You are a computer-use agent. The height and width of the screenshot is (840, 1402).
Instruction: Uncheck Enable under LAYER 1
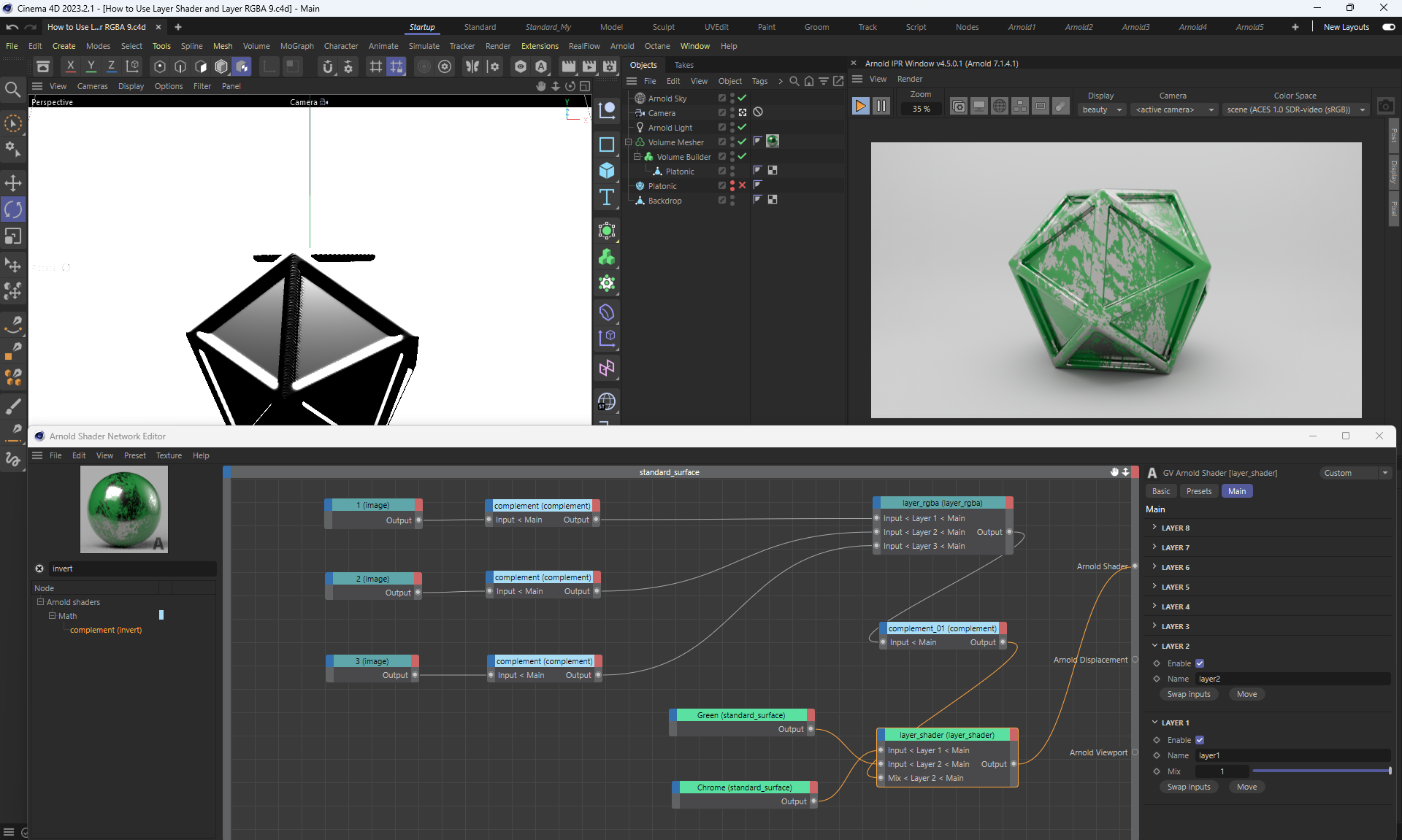pyautogui.click(x=1200, y=740)
